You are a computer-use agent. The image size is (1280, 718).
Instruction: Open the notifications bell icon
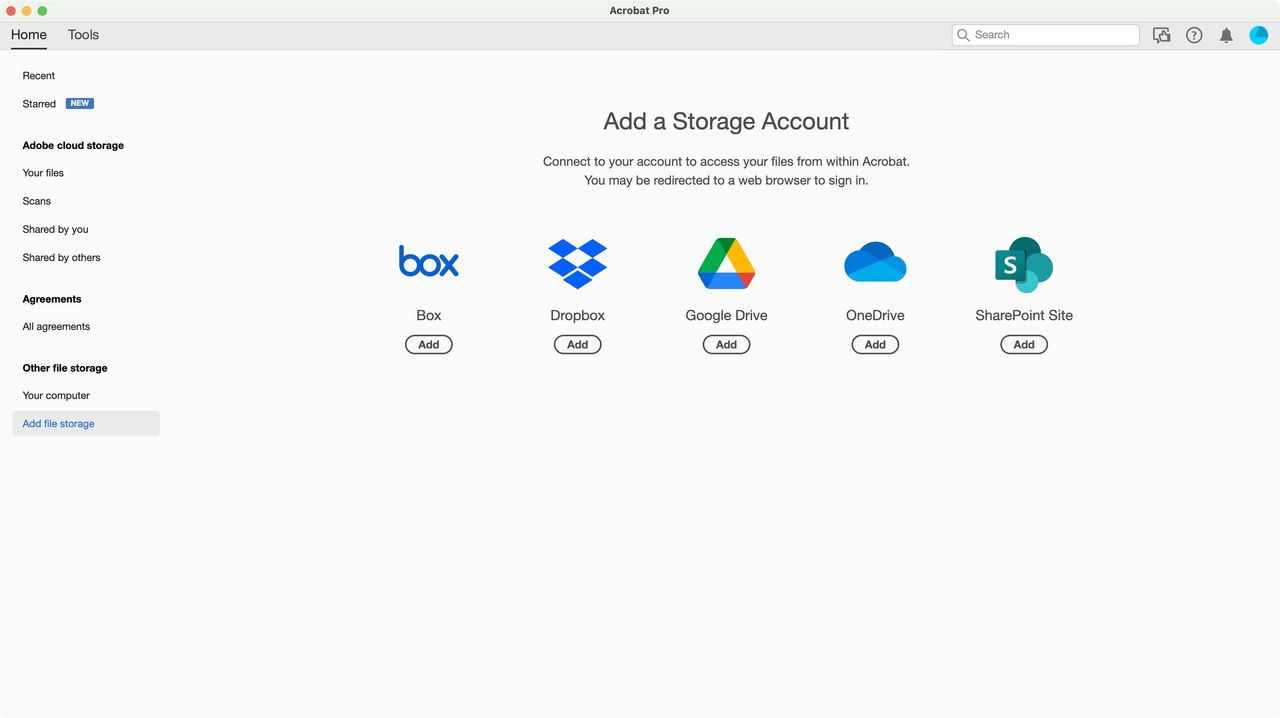1226,35
